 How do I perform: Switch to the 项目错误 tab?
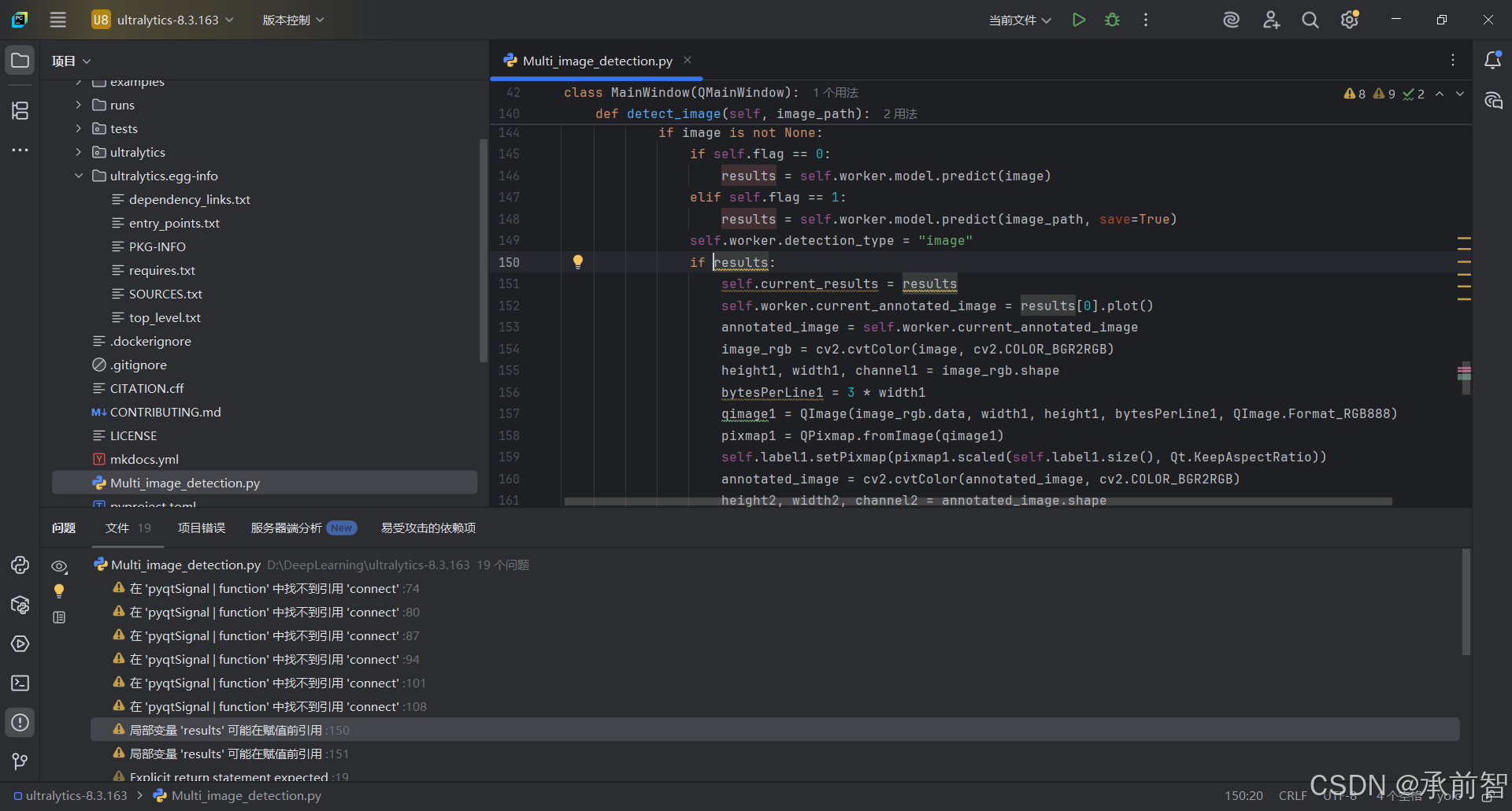tap(202, 528)
